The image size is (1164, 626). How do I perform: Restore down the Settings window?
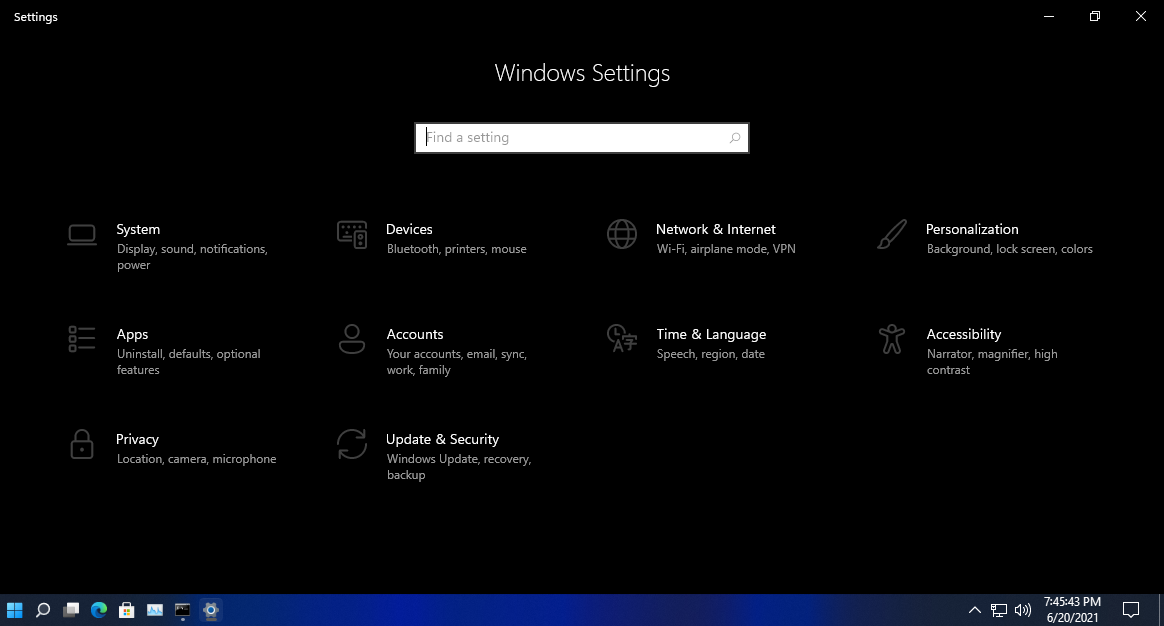1094,16
